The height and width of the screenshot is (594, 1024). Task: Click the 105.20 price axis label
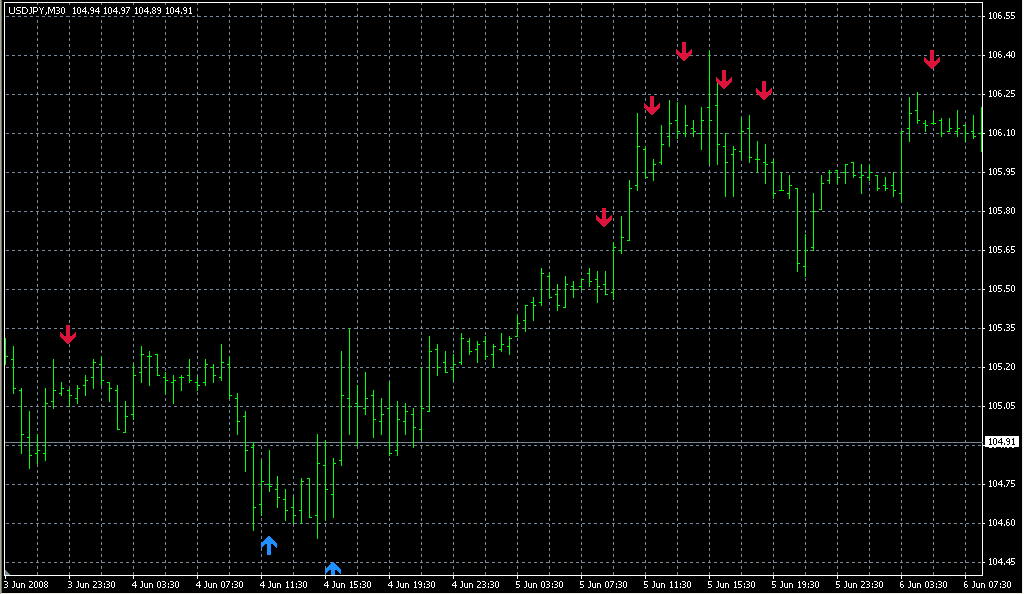1001,367
